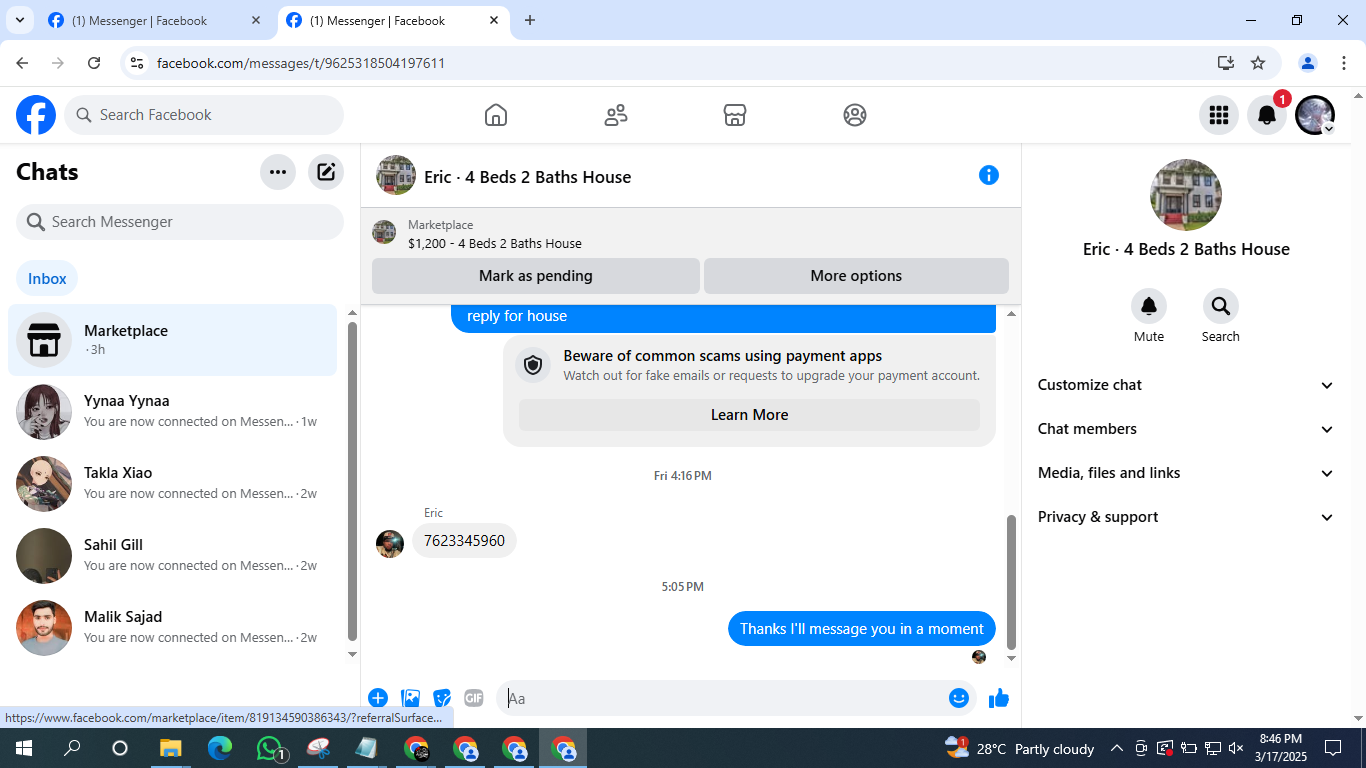The height and width of the screenshot is (768, 1366).
Task: Click the install app icon in address bar
Action: coord(1226,63)
